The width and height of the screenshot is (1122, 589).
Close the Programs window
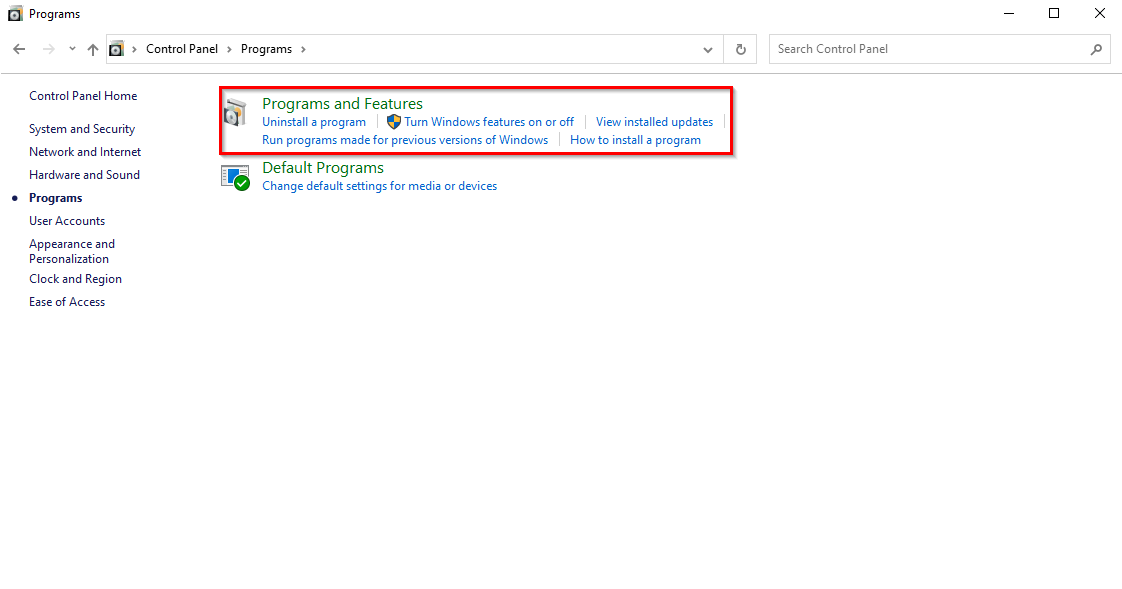tap(1099, 14)
